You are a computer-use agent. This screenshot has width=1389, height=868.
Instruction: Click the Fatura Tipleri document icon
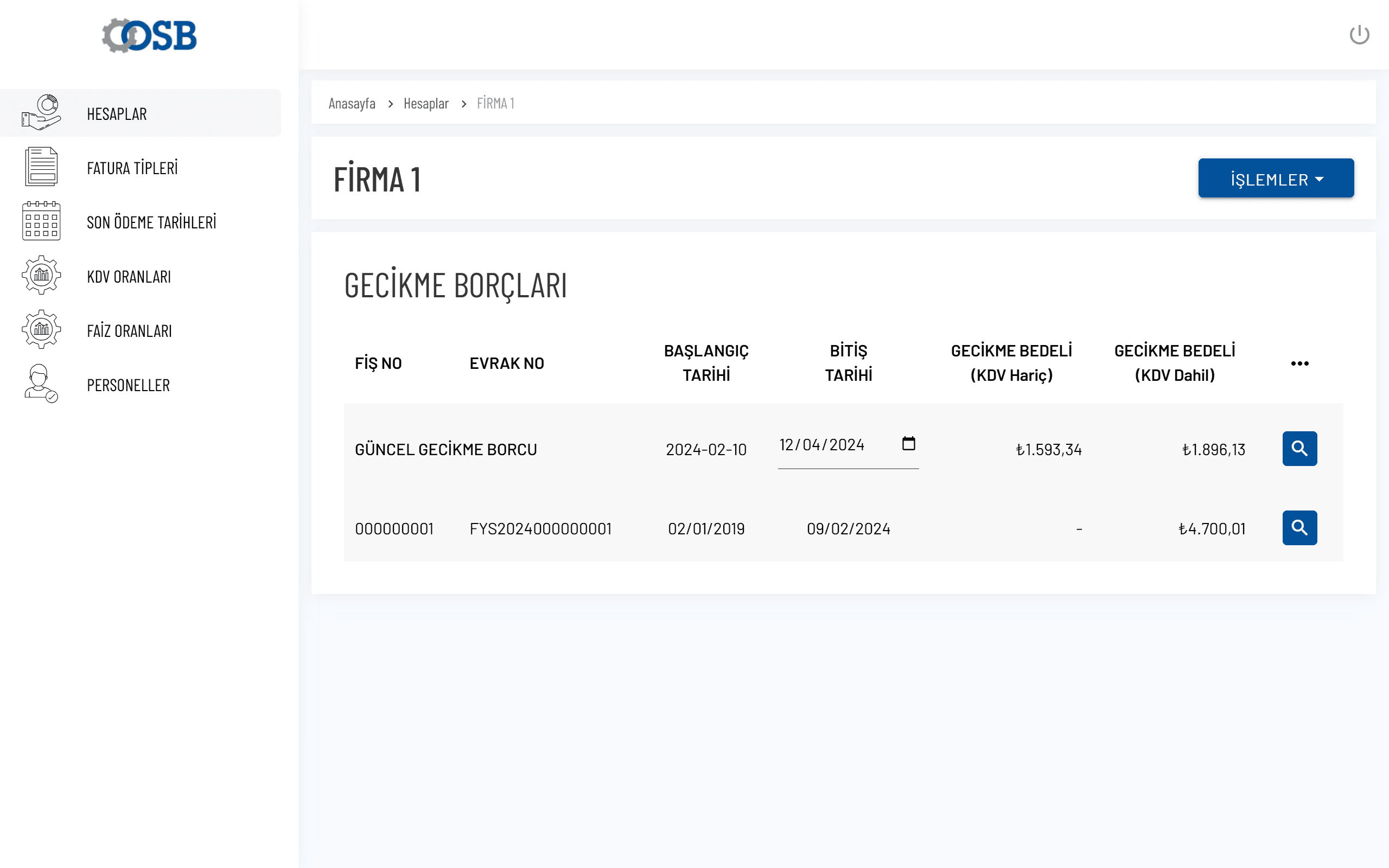(41, 167)
